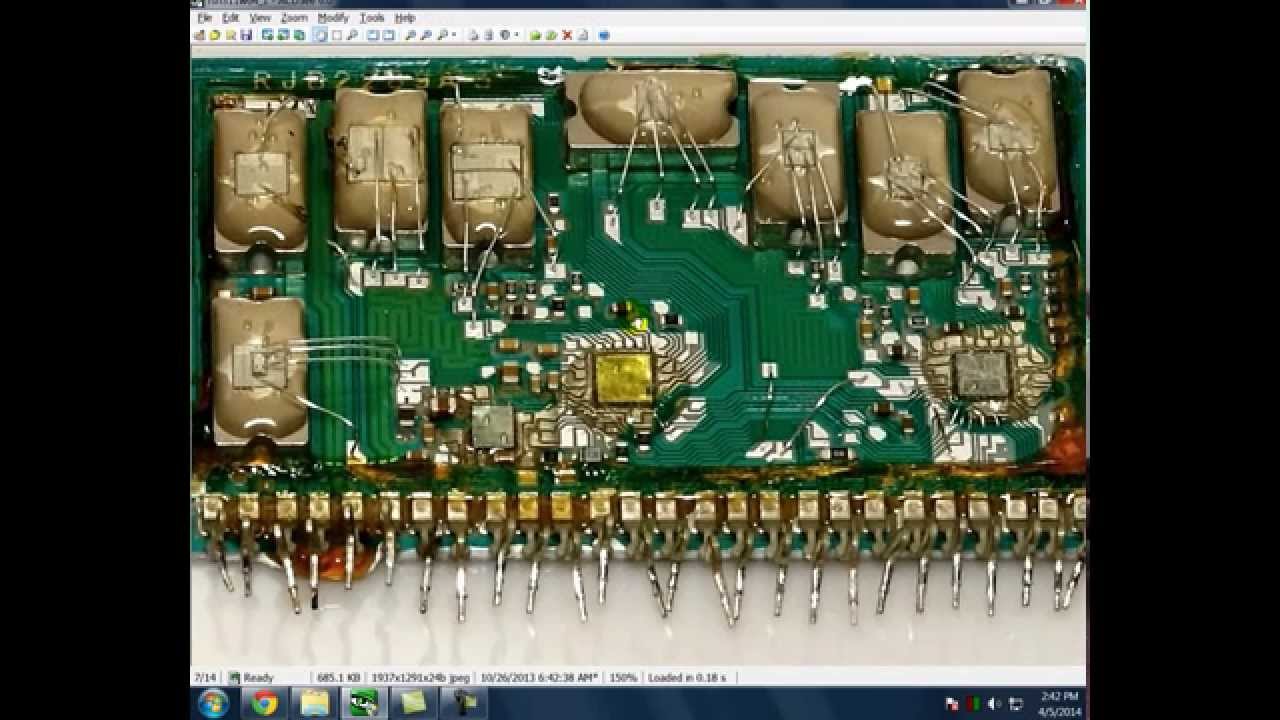Click the '150%' zoom level entry
Image resolution: width=1280 pixels, height=720 pixels.
(x=623, y=677)
